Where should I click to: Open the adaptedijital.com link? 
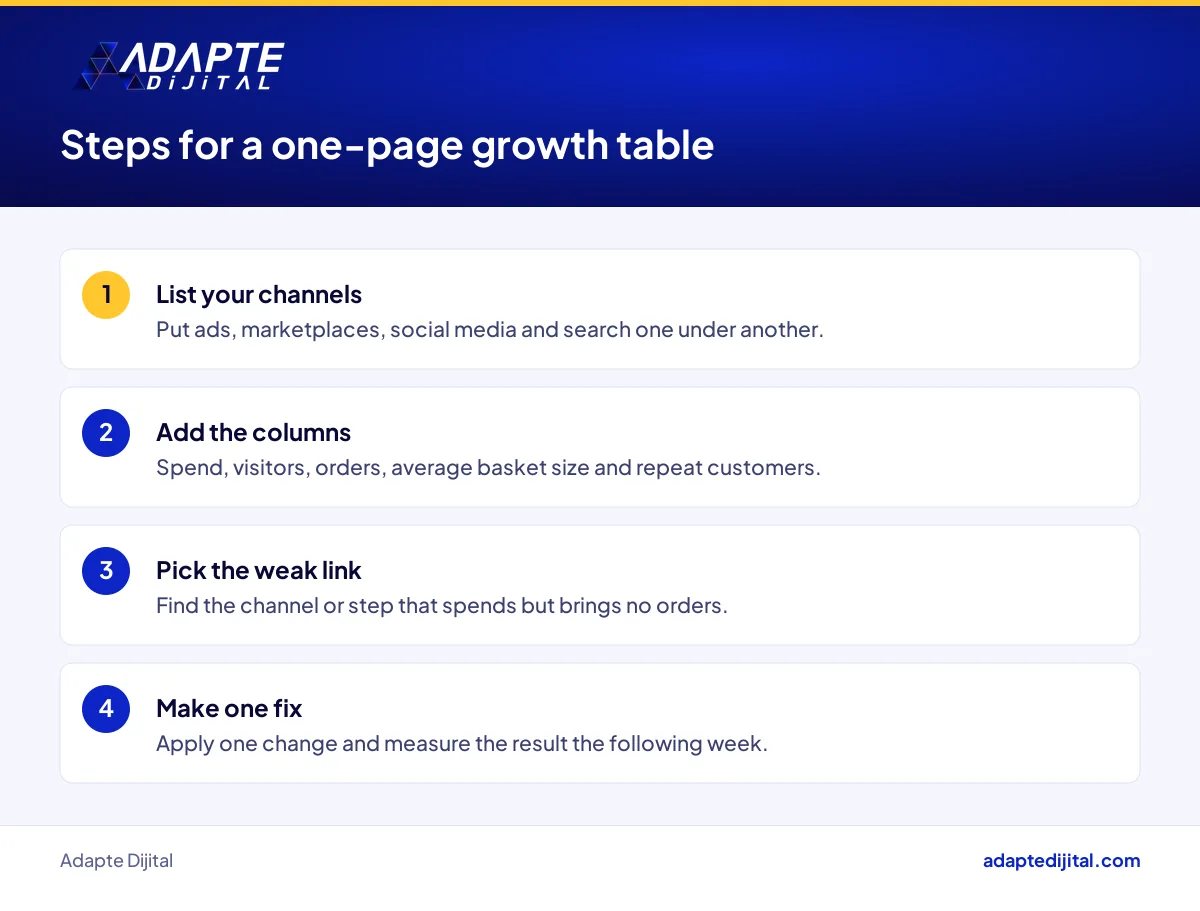(1061, 861)
